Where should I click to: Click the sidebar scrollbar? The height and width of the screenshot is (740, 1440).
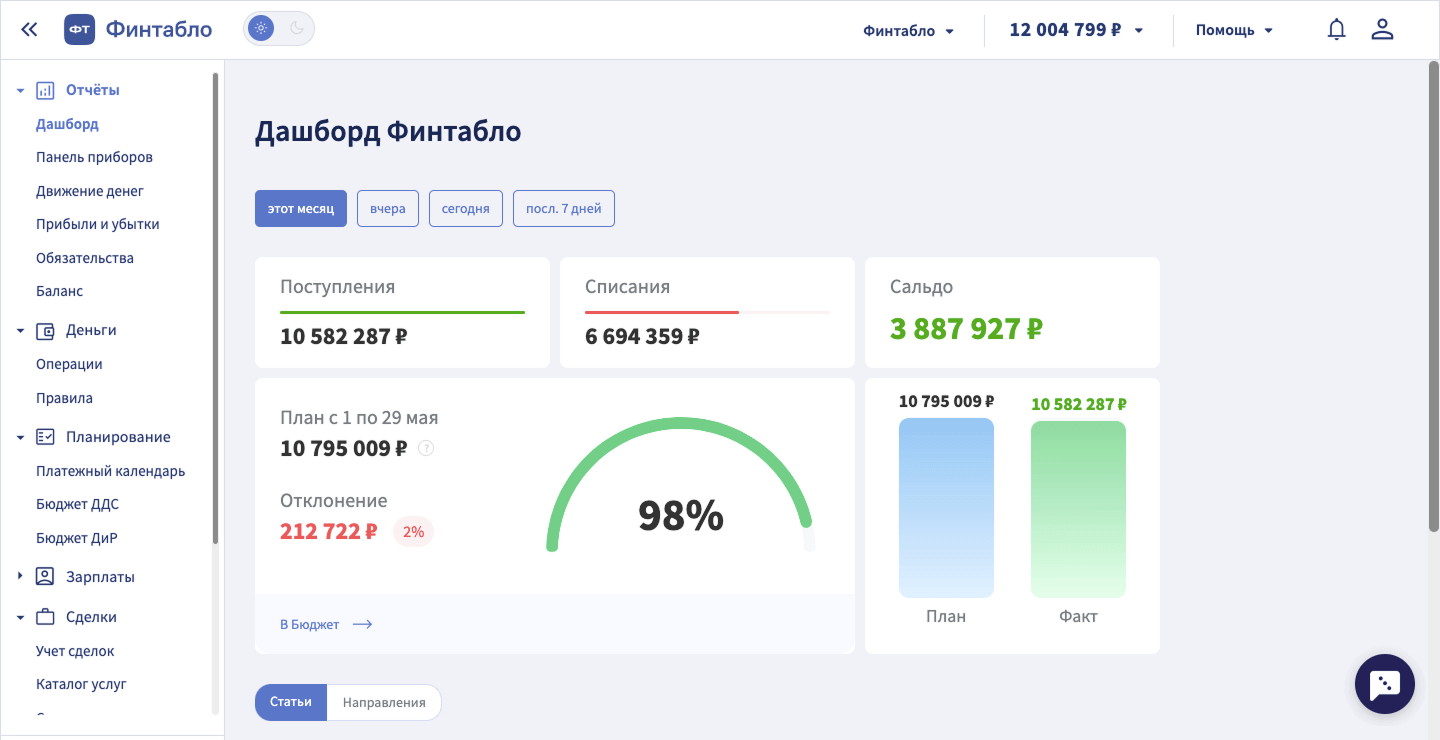215,307
